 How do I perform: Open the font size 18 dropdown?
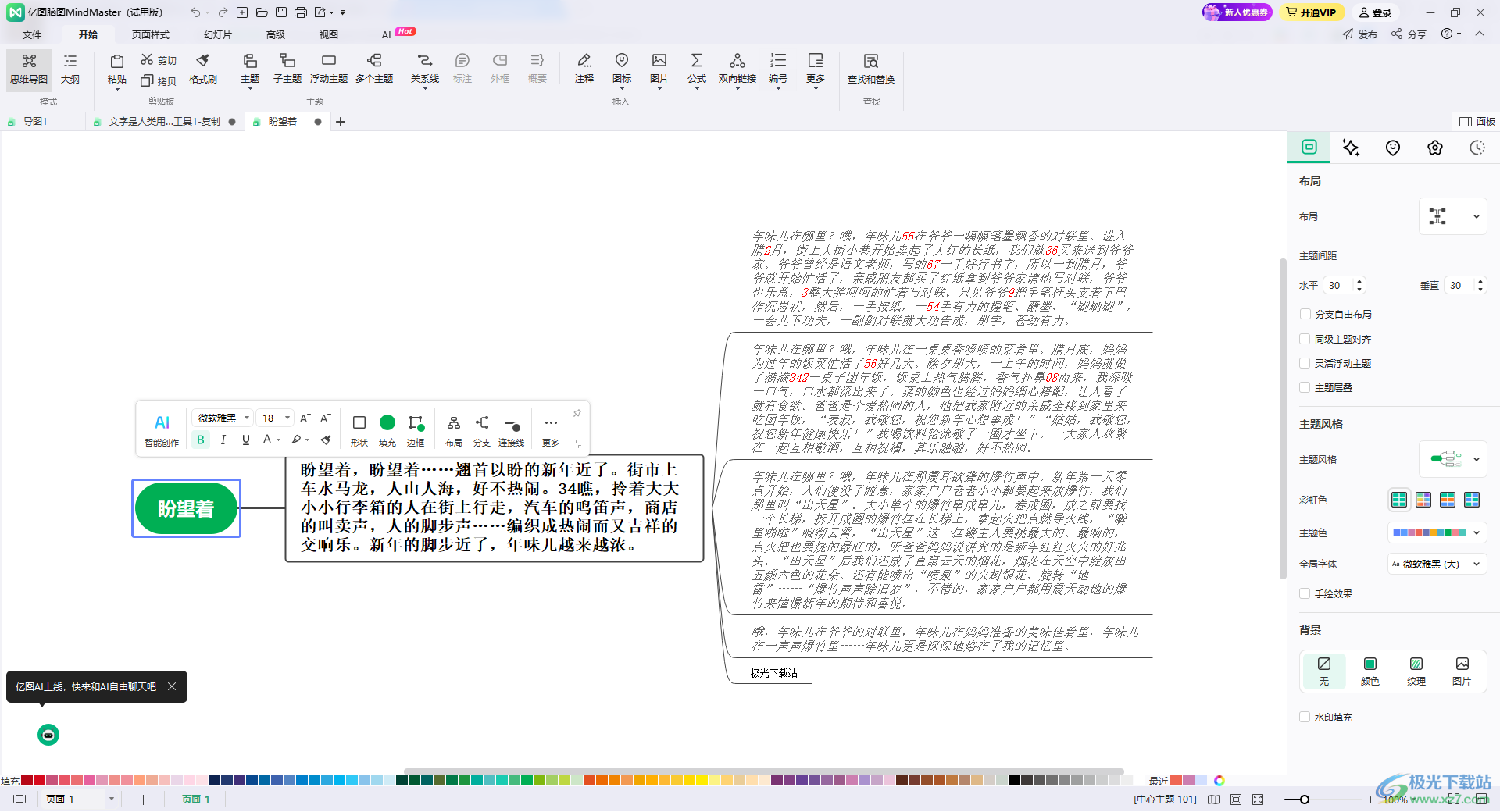[x=276, y=418]
